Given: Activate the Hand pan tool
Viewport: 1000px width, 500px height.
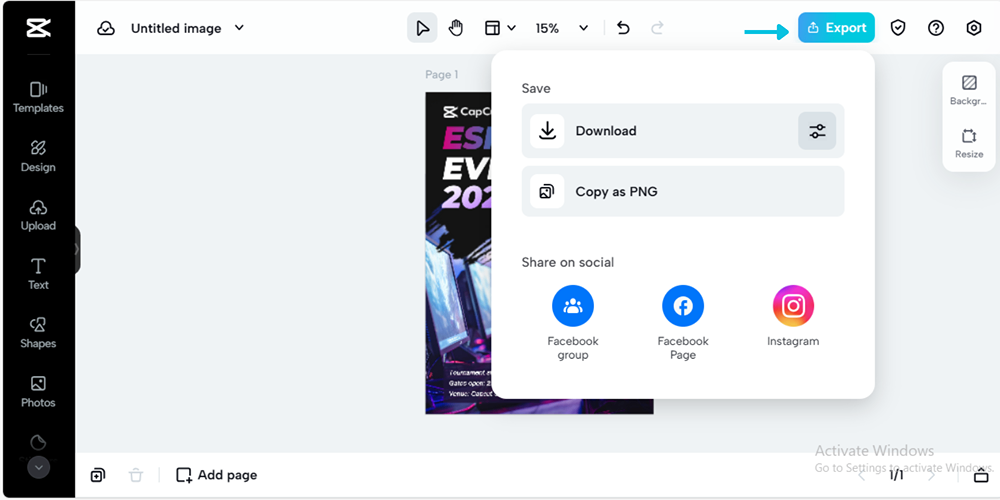Looking at the screenshot, I should point(455,28).
